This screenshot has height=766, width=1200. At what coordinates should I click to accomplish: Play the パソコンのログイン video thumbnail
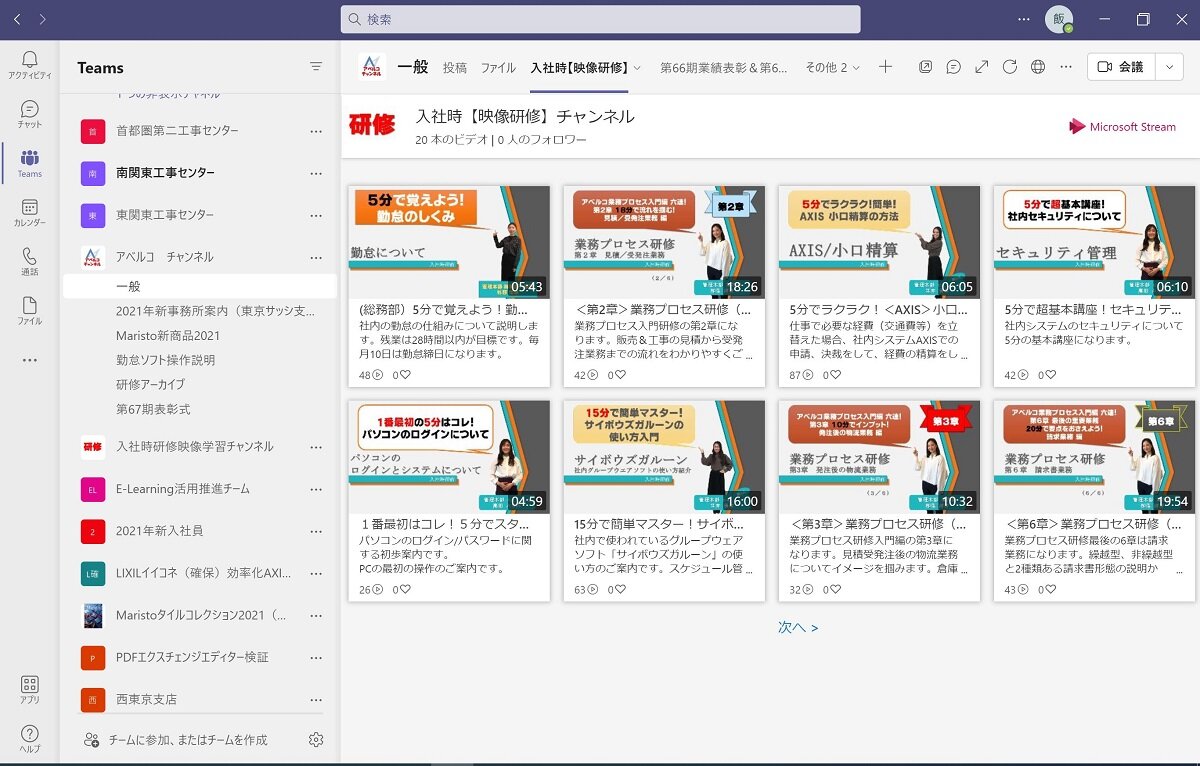449,457
